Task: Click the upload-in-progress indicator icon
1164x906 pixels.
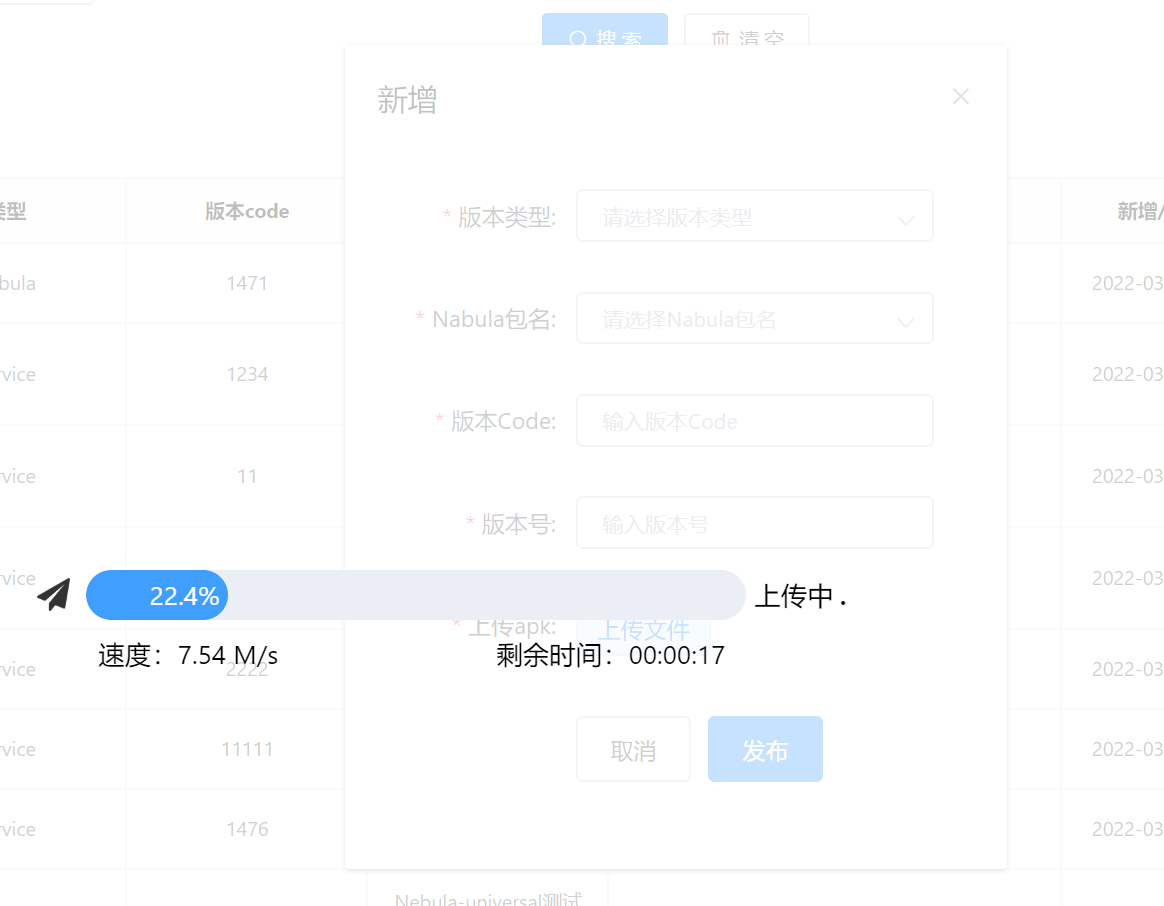Action: pos(53,594)
